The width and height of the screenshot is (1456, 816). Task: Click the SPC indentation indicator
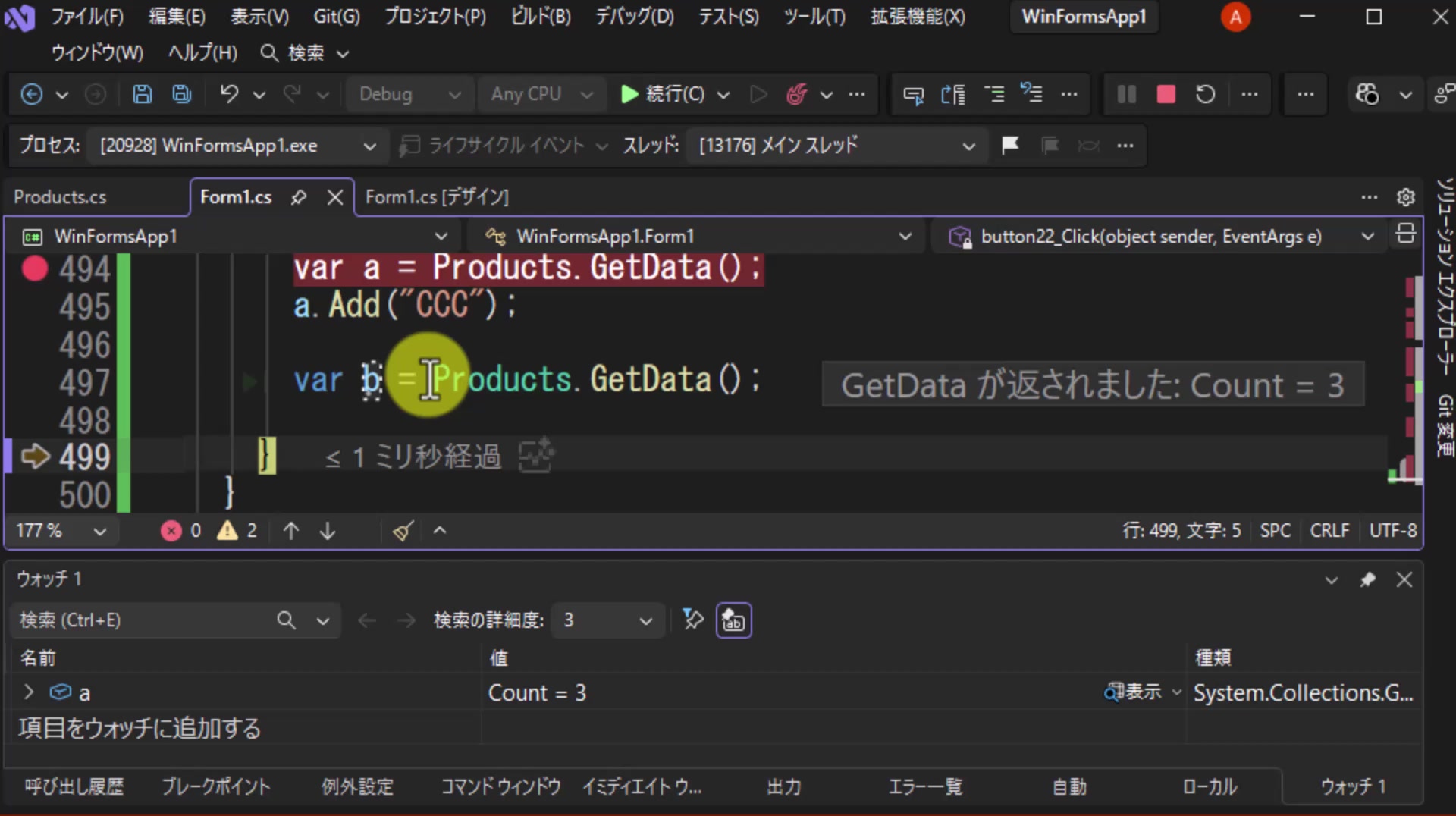[x=1275, y=531]
